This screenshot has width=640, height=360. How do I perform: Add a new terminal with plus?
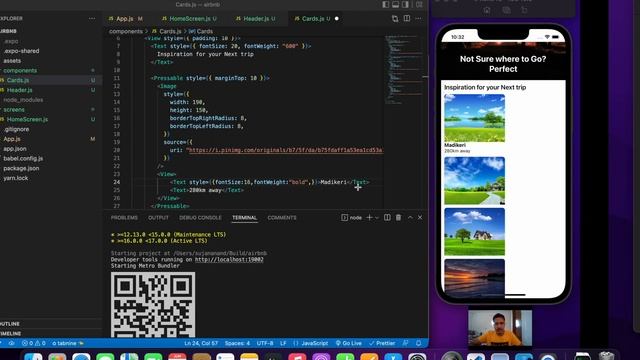369,218
